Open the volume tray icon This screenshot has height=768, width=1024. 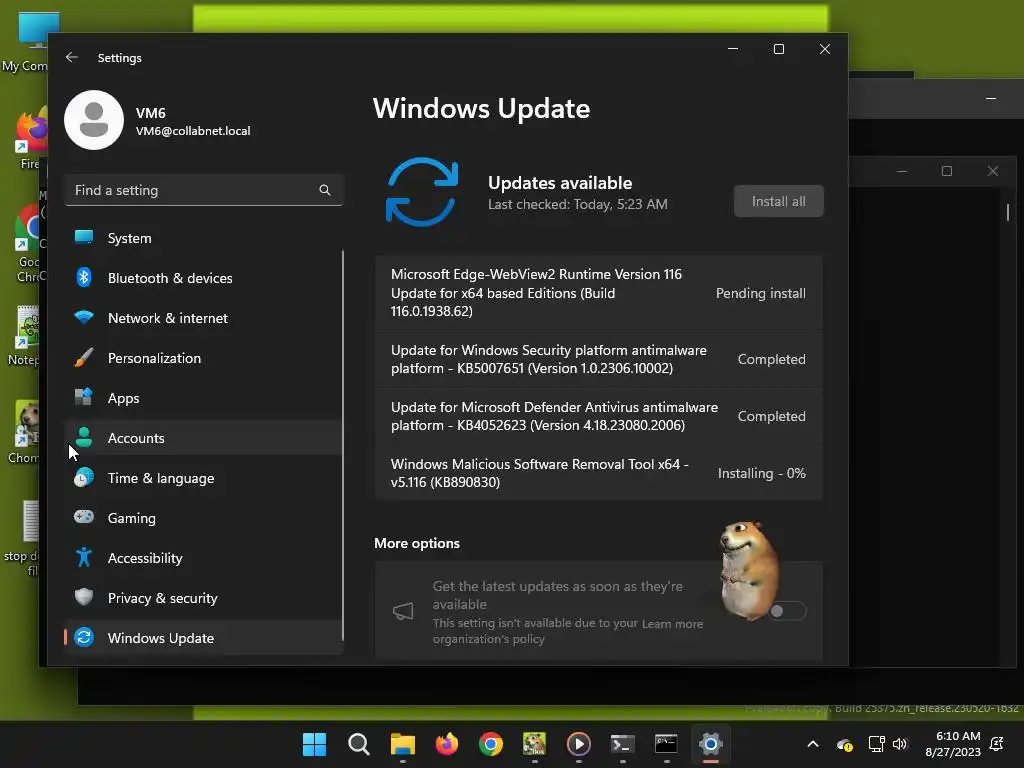(x=900, y=744)
